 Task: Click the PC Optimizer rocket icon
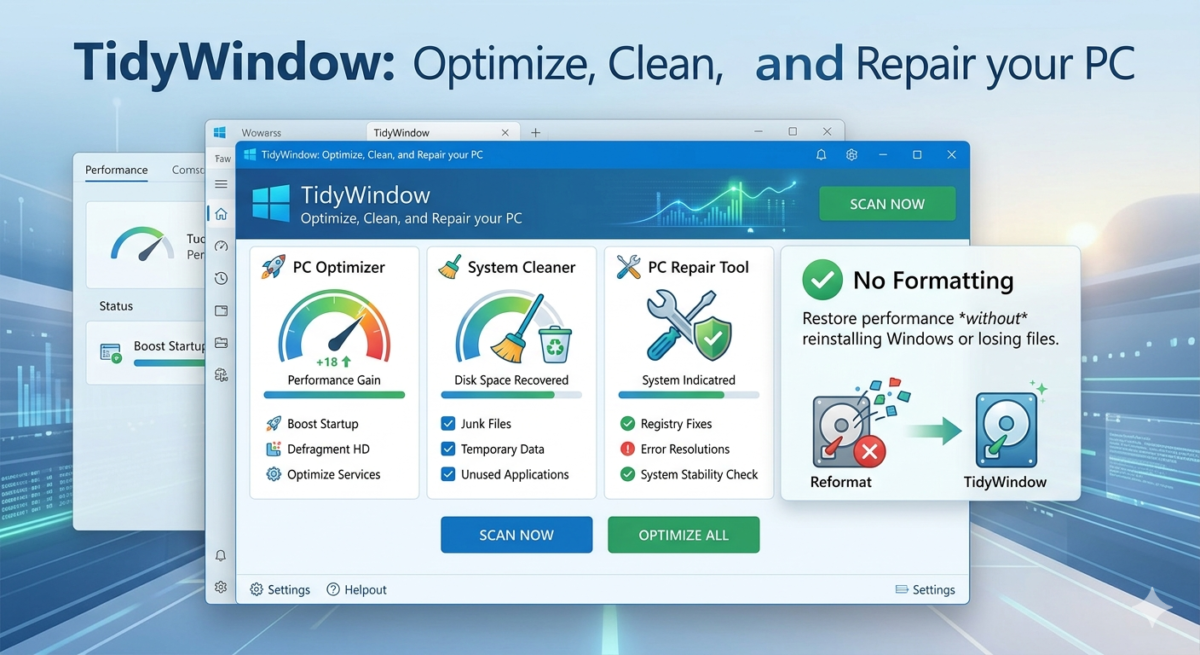click(272, 267)
